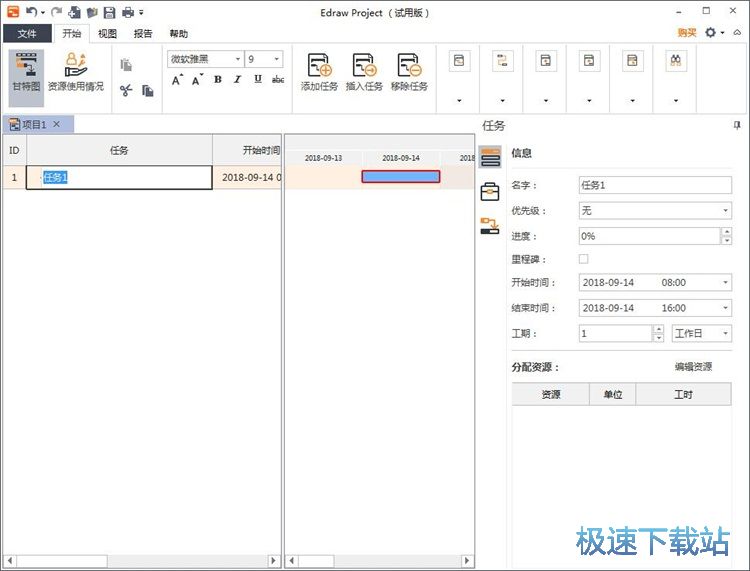Open the 文件 file menu

[x=27, y=33]
